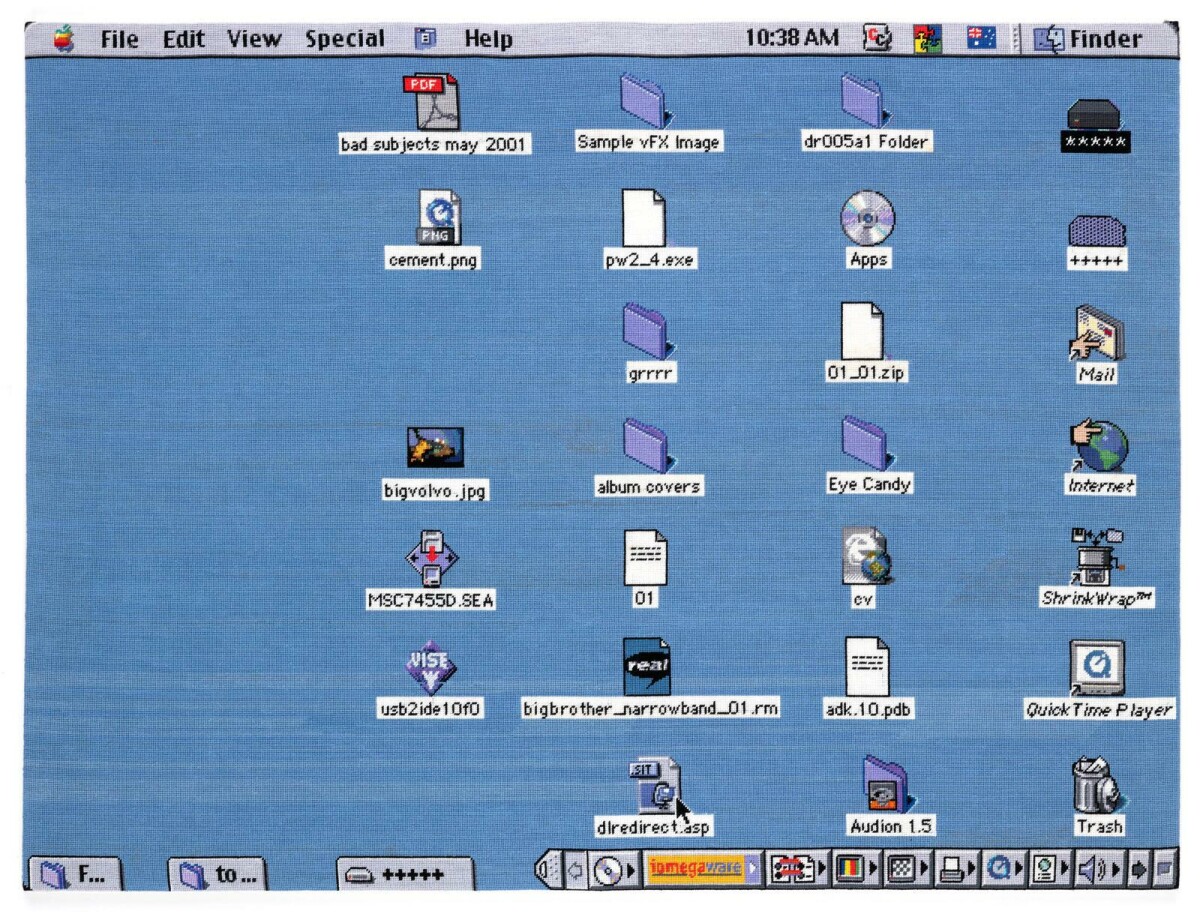Open the View menu

tap(254, 40)
